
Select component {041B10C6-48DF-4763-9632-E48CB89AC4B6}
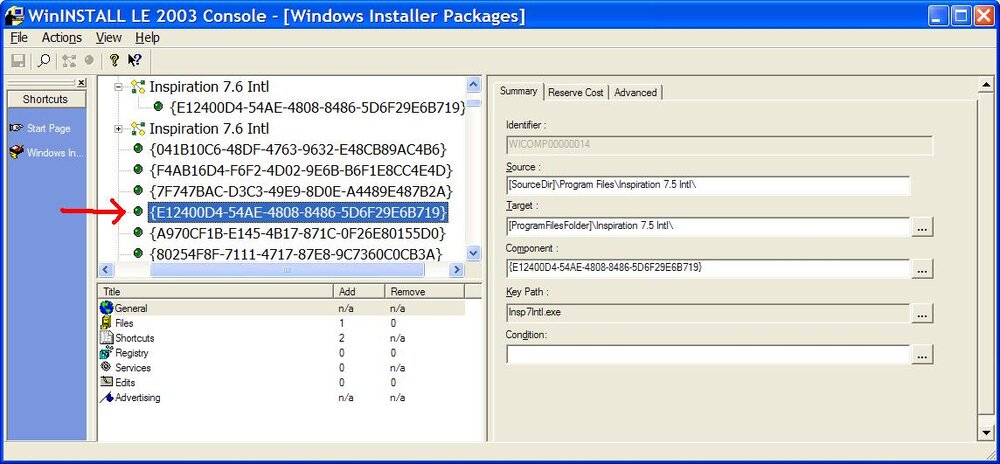(298, 150)
